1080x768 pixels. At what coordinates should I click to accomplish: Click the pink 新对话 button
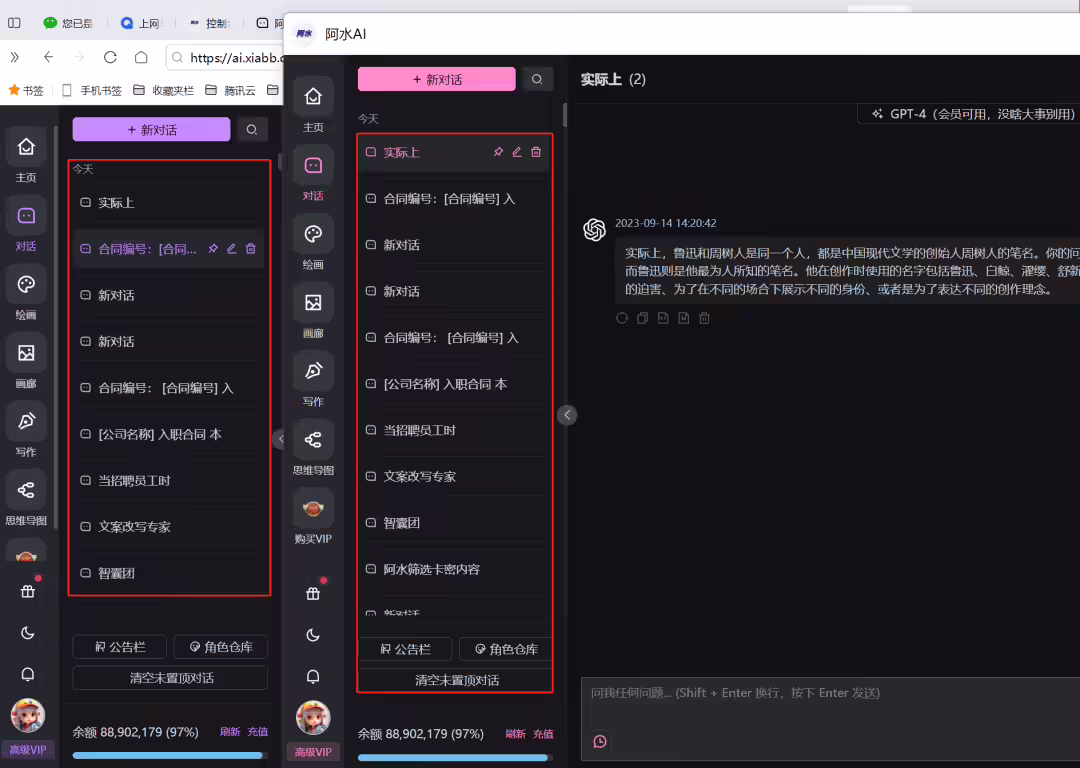tap(437, 79)
